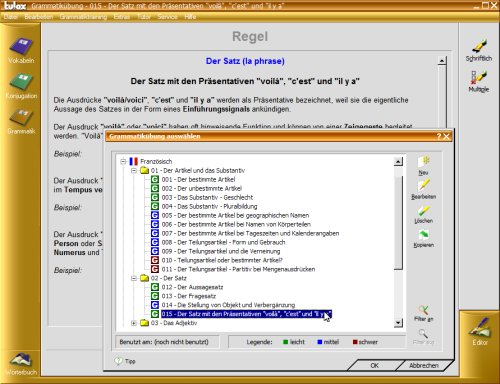This screenshot has width=500, height=384.
Task: Click the help question mark in dialog title
Action: coord(439,136)
